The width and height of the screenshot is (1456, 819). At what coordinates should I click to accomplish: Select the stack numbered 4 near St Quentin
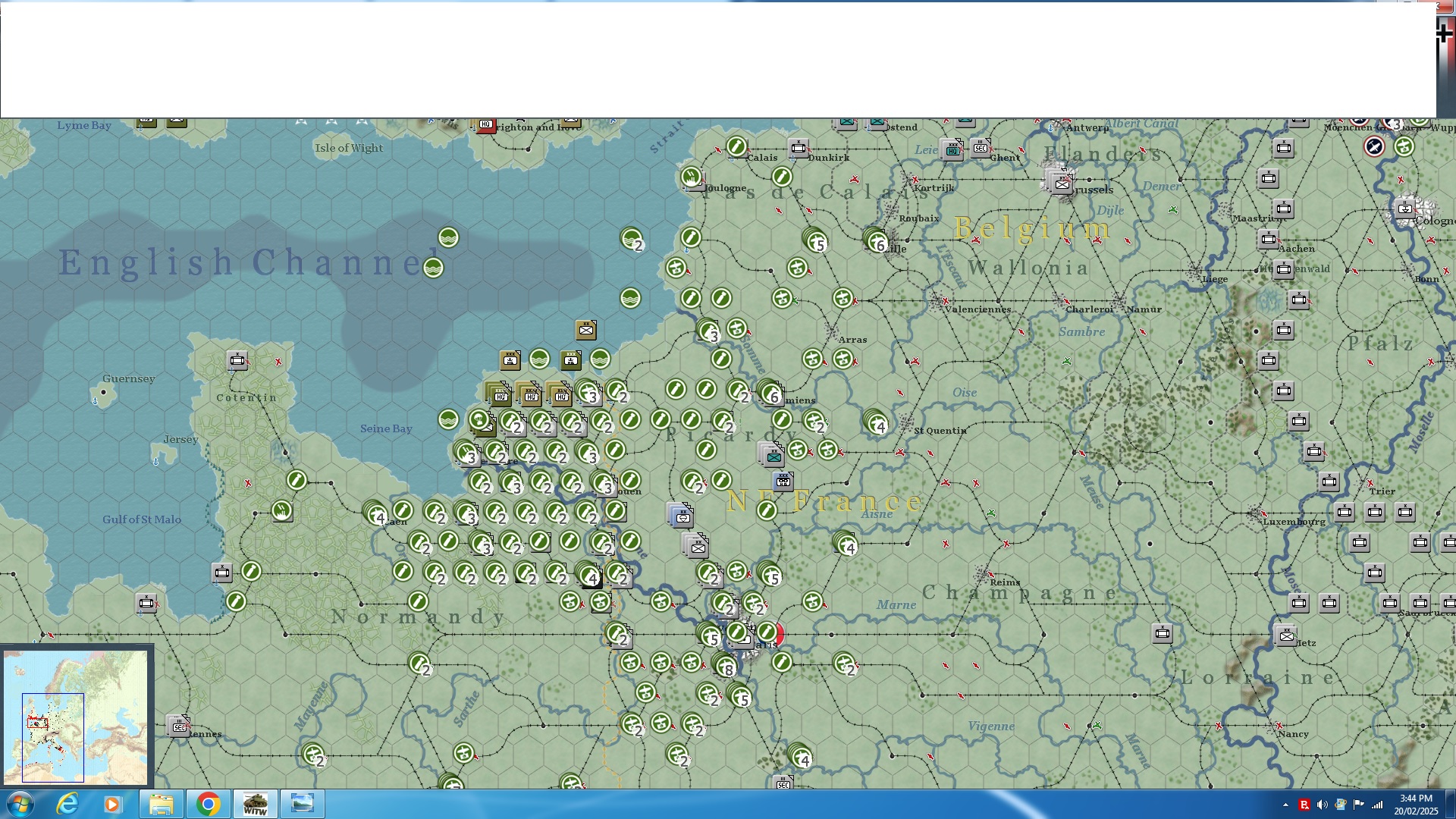(x=877, y=423)
